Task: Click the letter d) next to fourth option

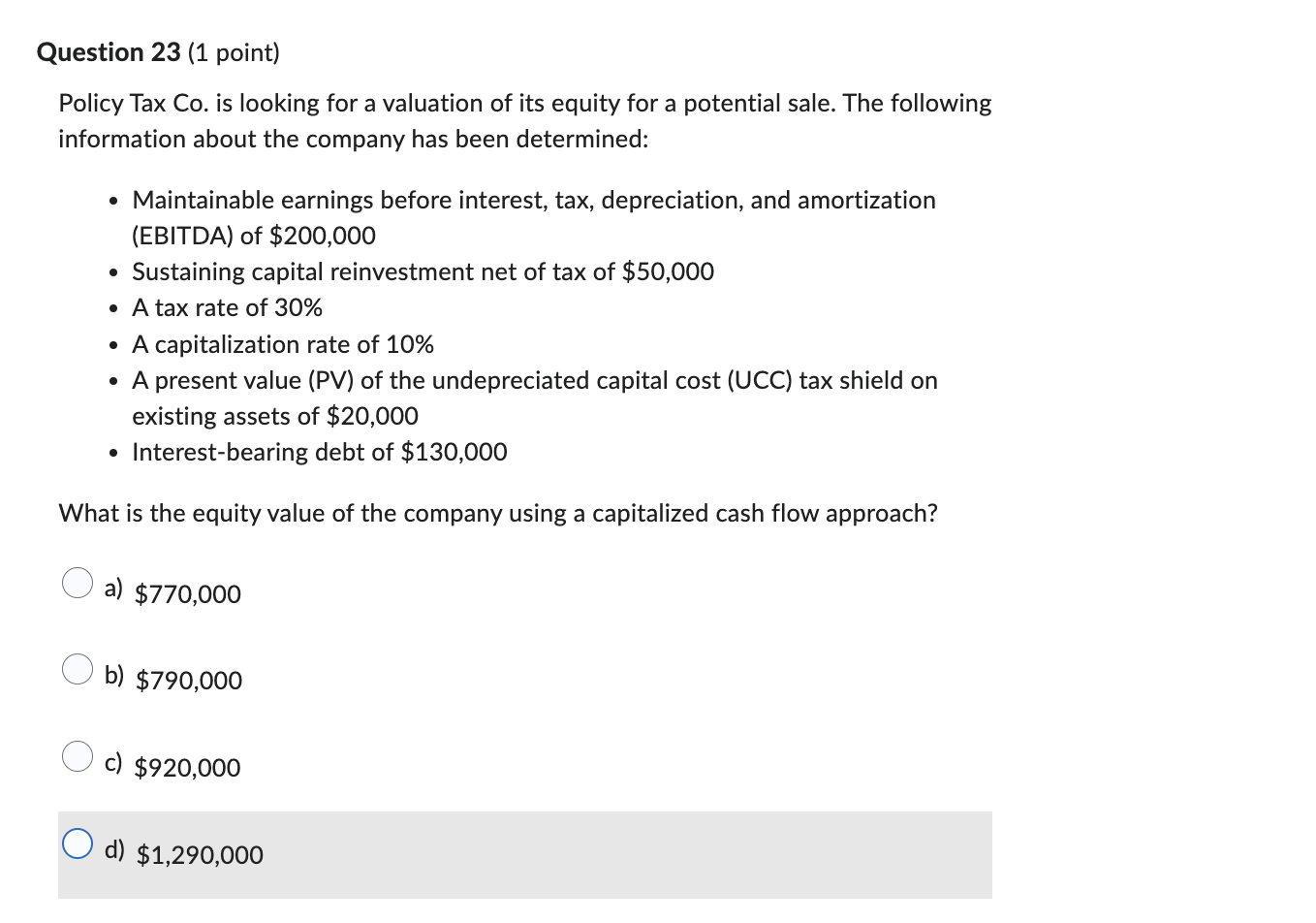Action: pyautogui.click(x=114, y=849)
